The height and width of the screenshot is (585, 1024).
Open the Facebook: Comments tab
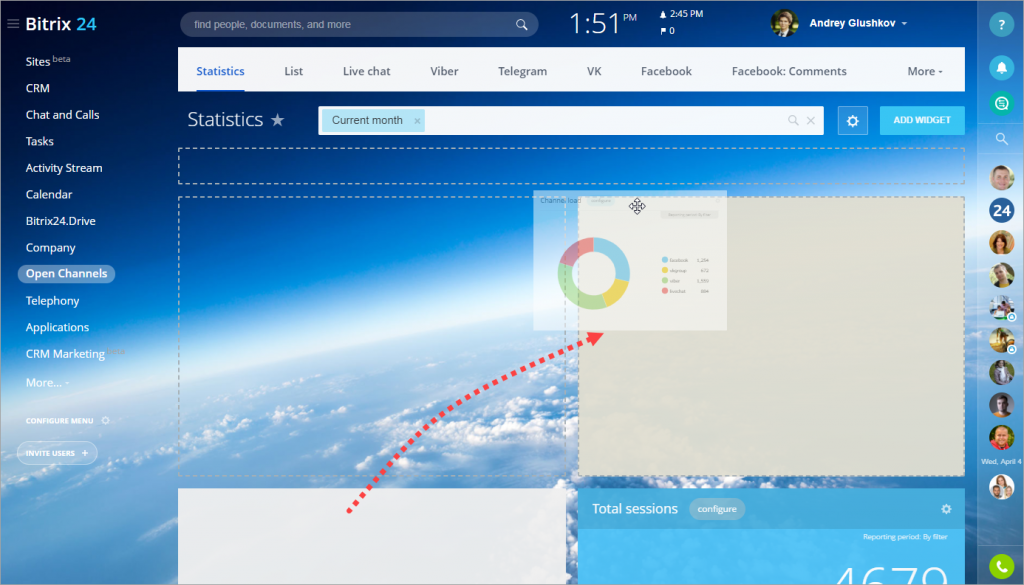coord(789,71)
